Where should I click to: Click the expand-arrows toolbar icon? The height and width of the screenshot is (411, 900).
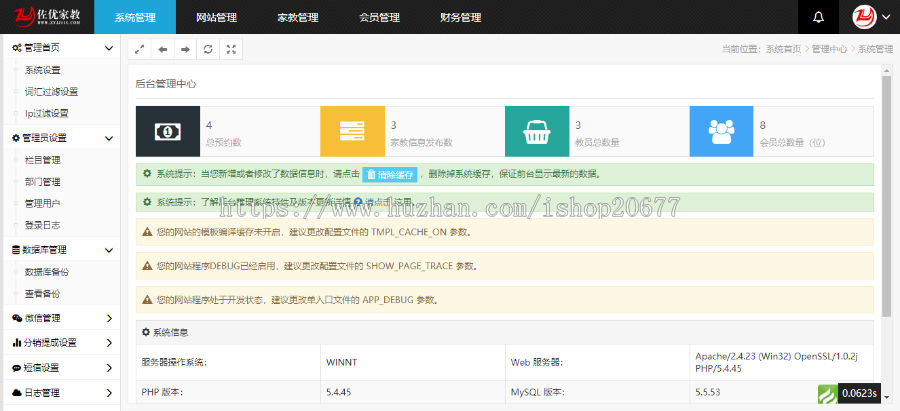pyautogui.click(x=139, y=49)
